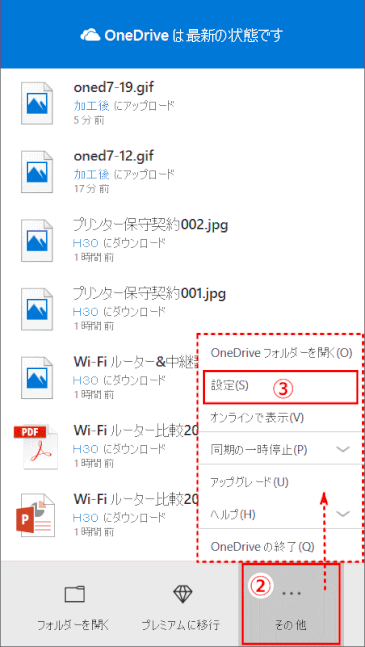Click the 17分前 timestamp text
365x647 pixels.
click(92, 189)
